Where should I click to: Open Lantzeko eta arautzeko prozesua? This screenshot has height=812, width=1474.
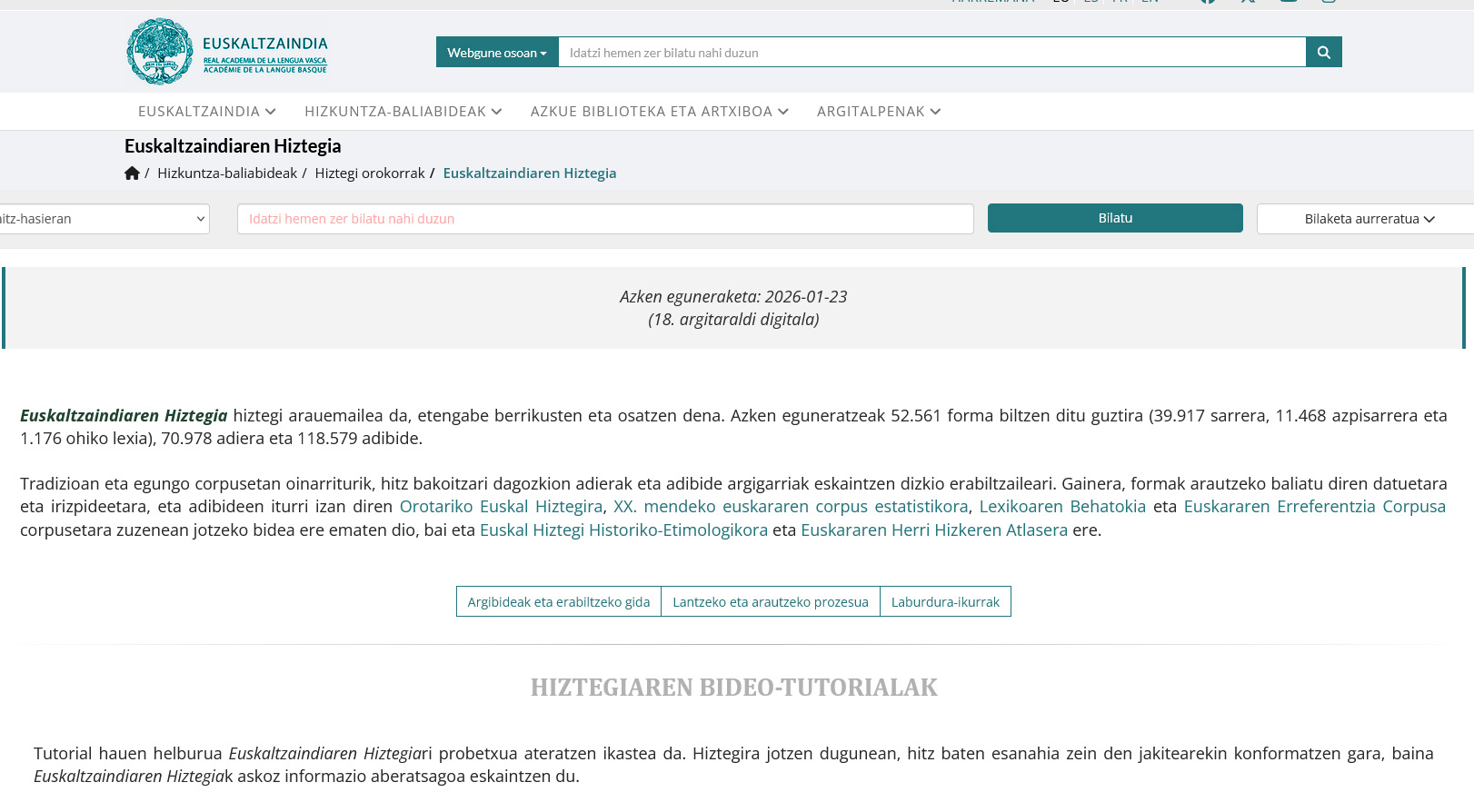tap(770, 602)
